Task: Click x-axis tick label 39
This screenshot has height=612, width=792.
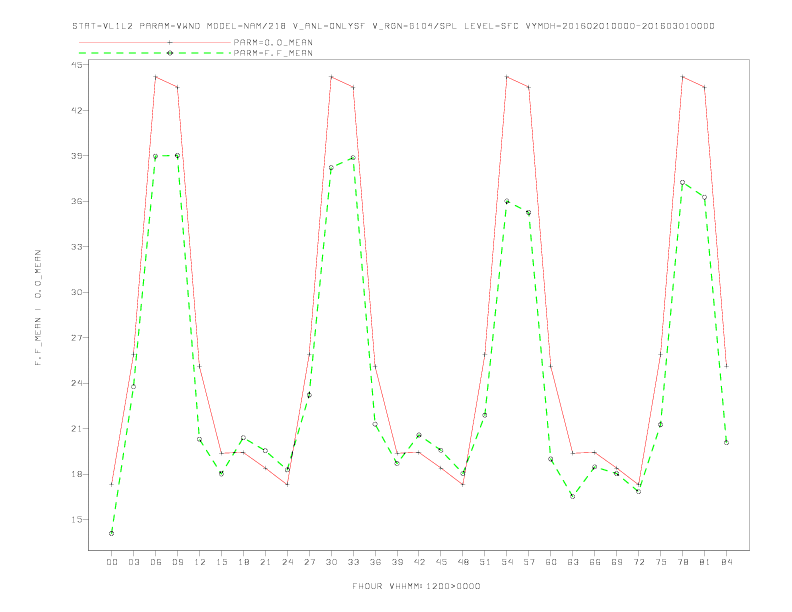Action: click(397, 562)
